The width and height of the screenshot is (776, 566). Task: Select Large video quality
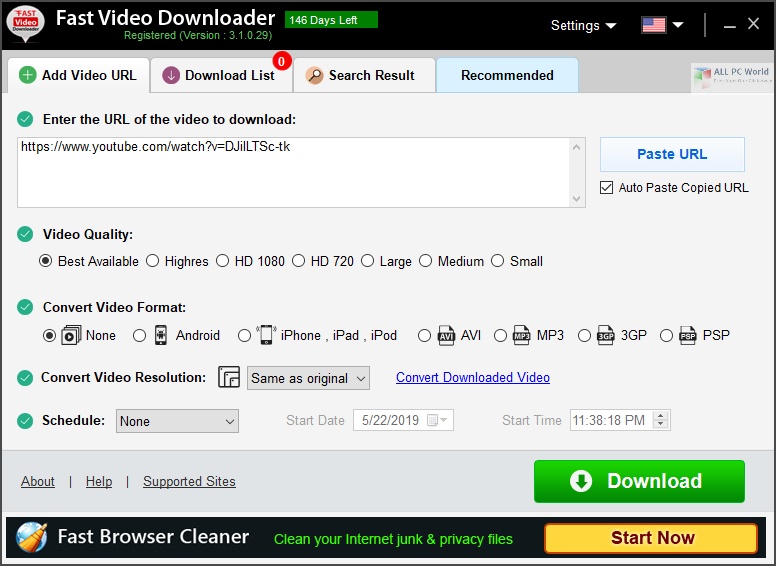(367, 261)
